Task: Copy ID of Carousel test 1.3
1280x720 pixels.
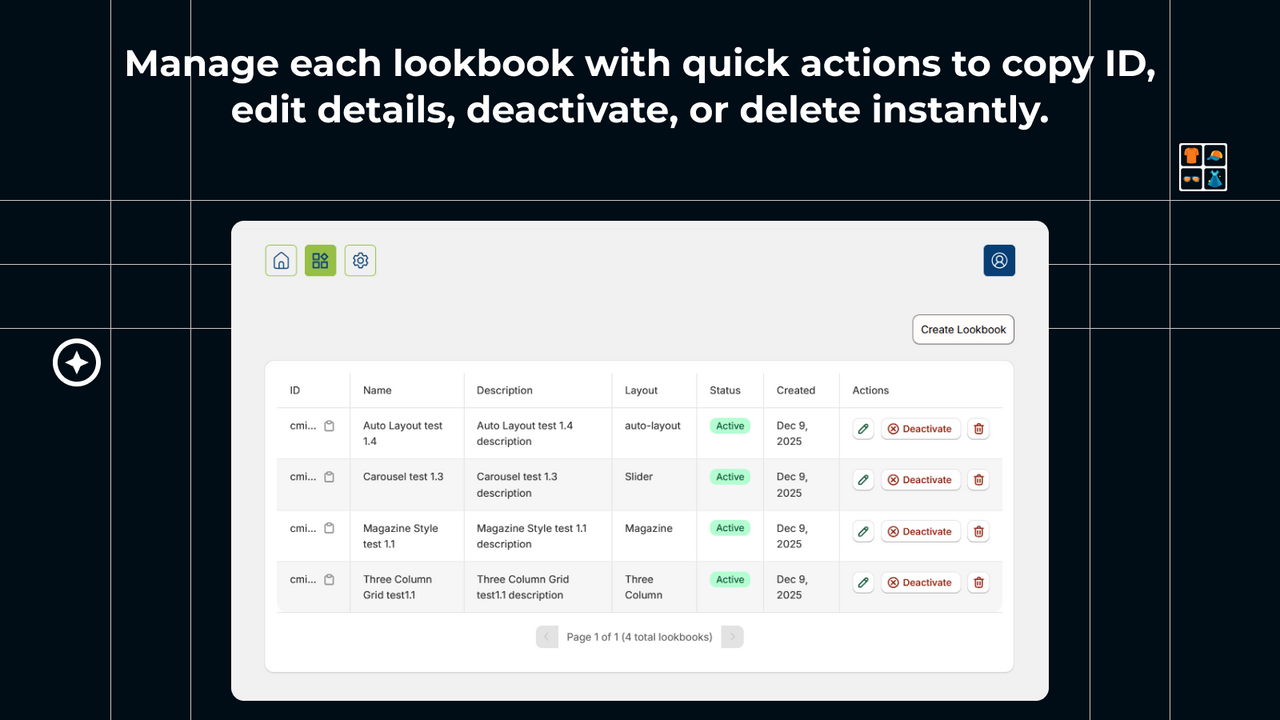Action: click(x=330, y=477)
